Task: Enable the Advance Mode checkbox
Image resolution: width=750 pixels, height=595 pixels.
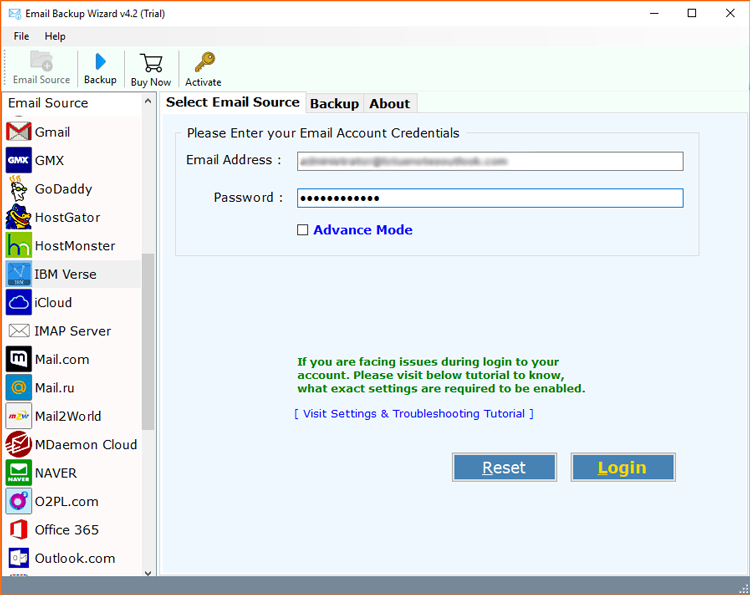Action: coord(302,230)
